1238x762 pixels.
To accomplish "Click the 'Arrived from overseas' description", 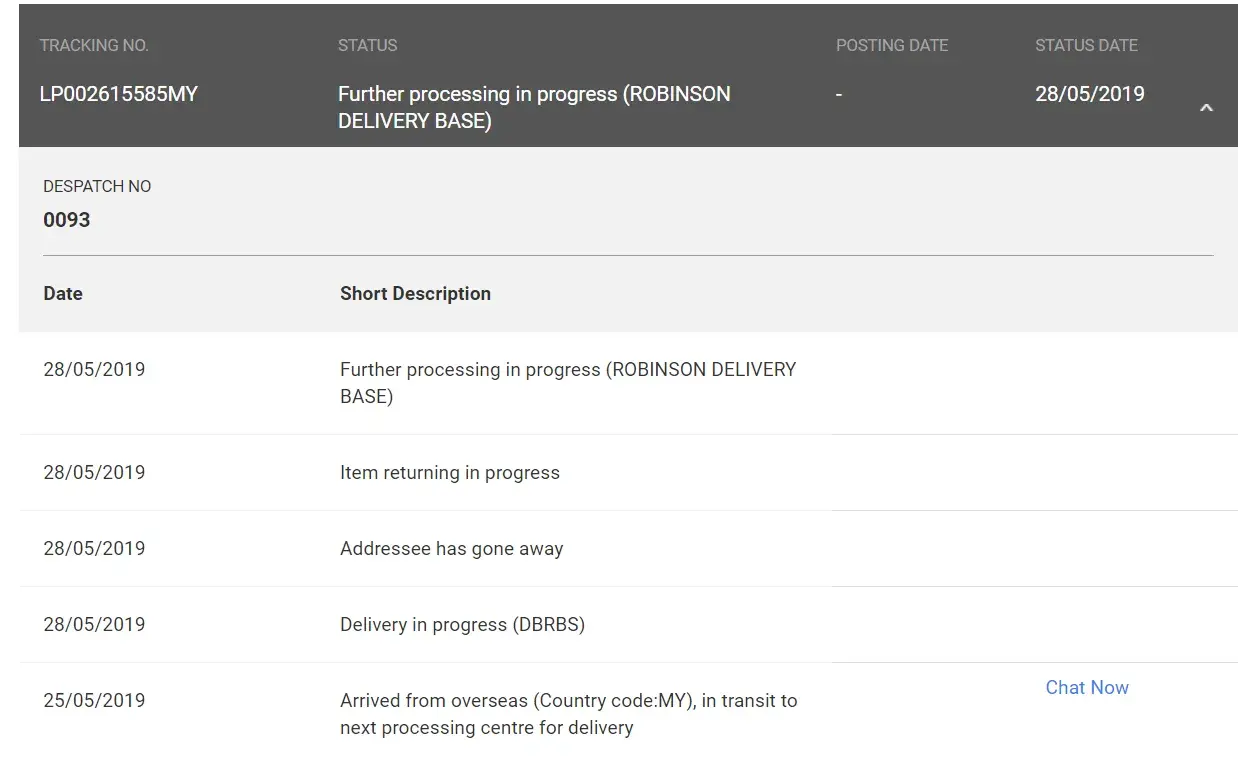I will [568, 713].
